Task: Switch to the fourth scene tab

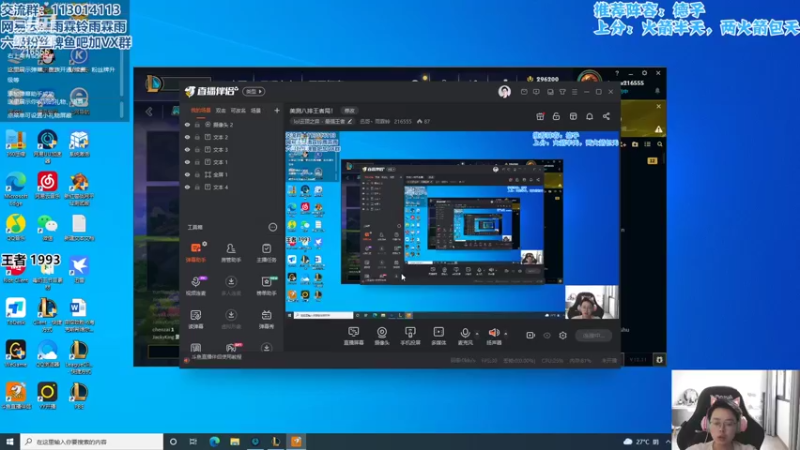Action: 256,110
